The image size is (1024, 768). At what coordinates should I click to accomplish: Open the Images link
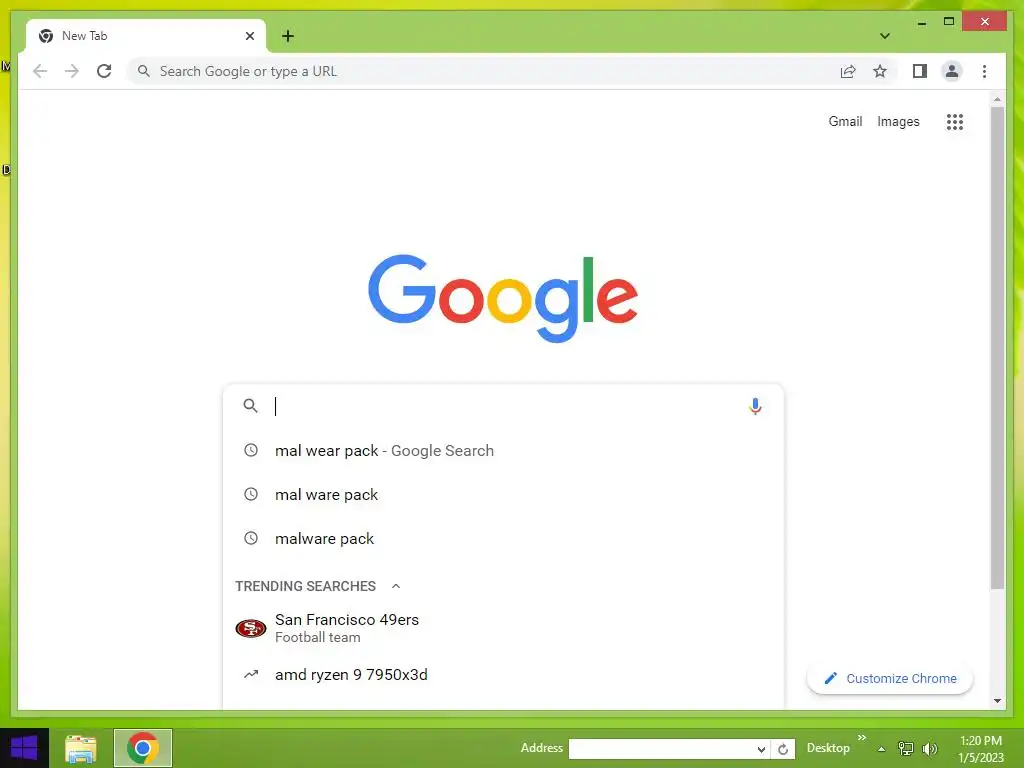(898, 121)
